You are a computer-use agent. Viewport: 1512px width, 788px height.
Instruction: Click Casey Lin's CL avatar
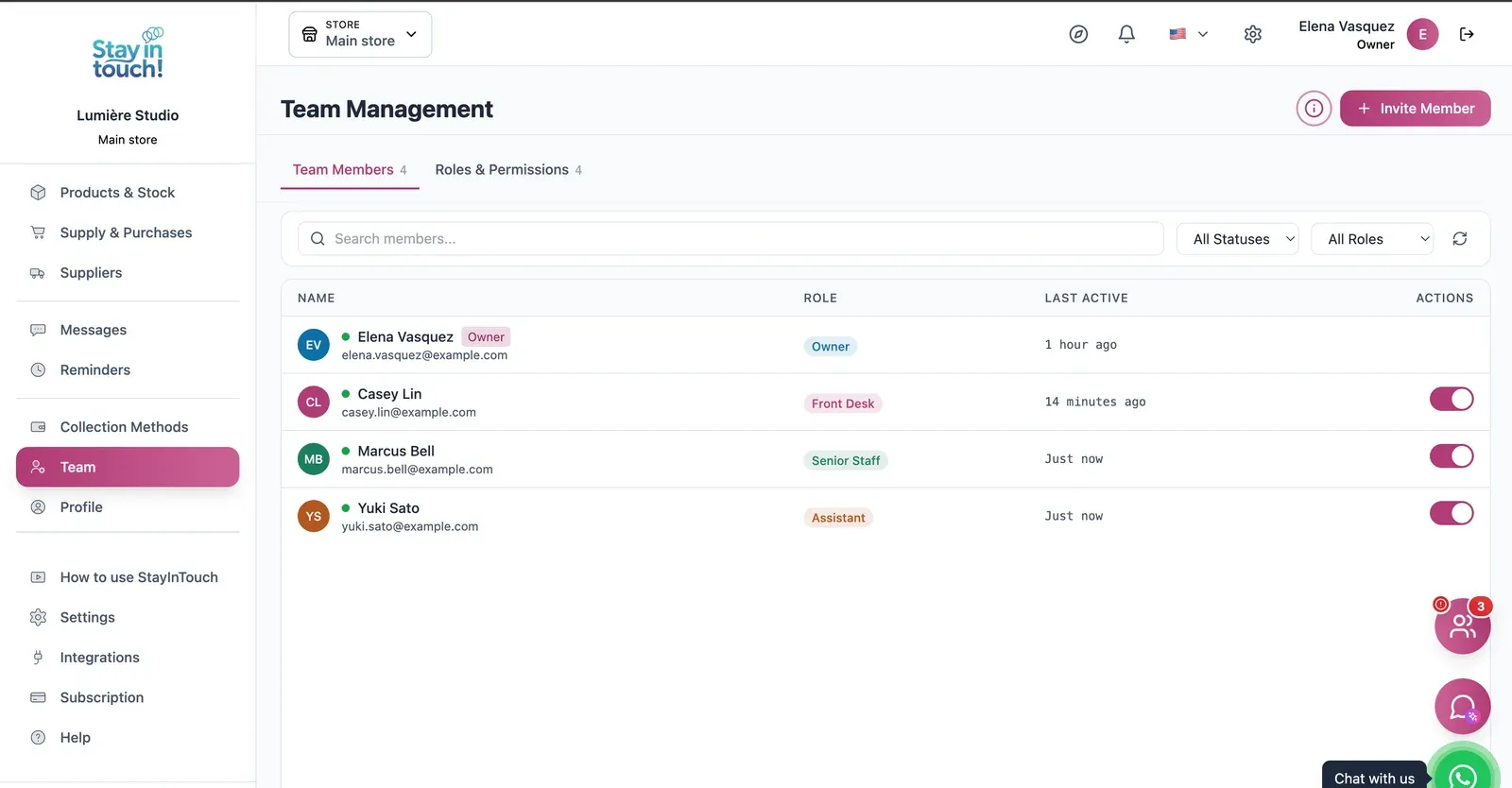click(x=314, y=403)
